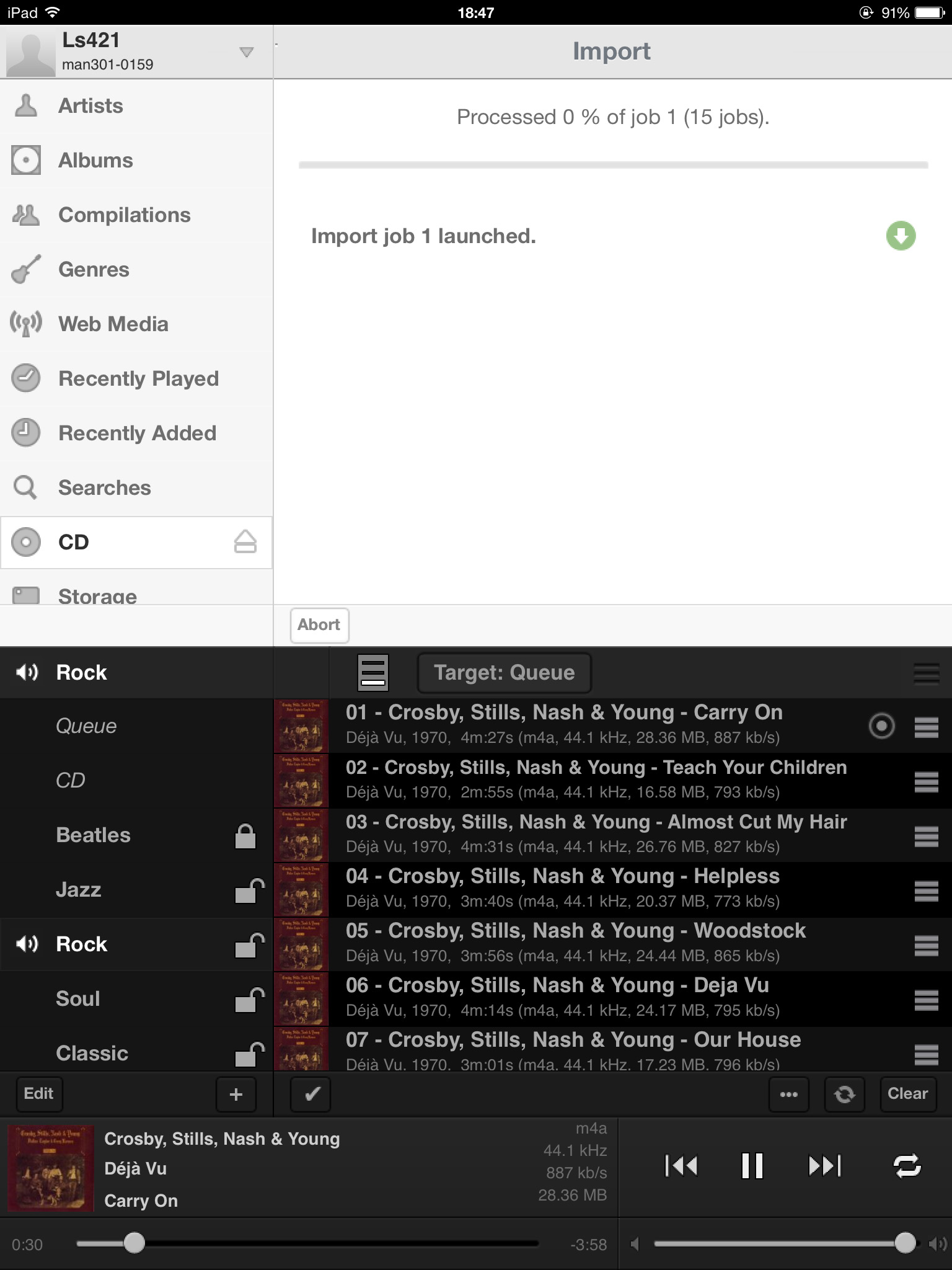Select the Soul playlist

(136, 999)
